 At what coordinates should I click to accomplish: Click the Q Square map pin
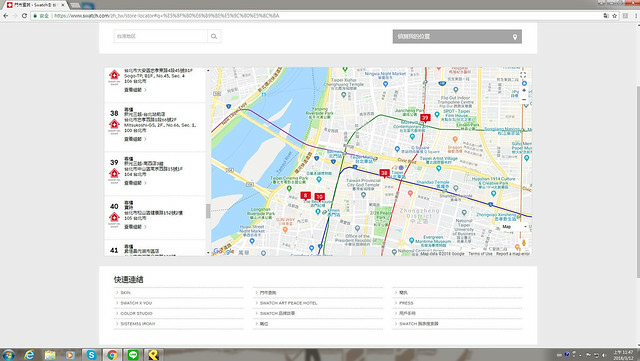(397, 149)
